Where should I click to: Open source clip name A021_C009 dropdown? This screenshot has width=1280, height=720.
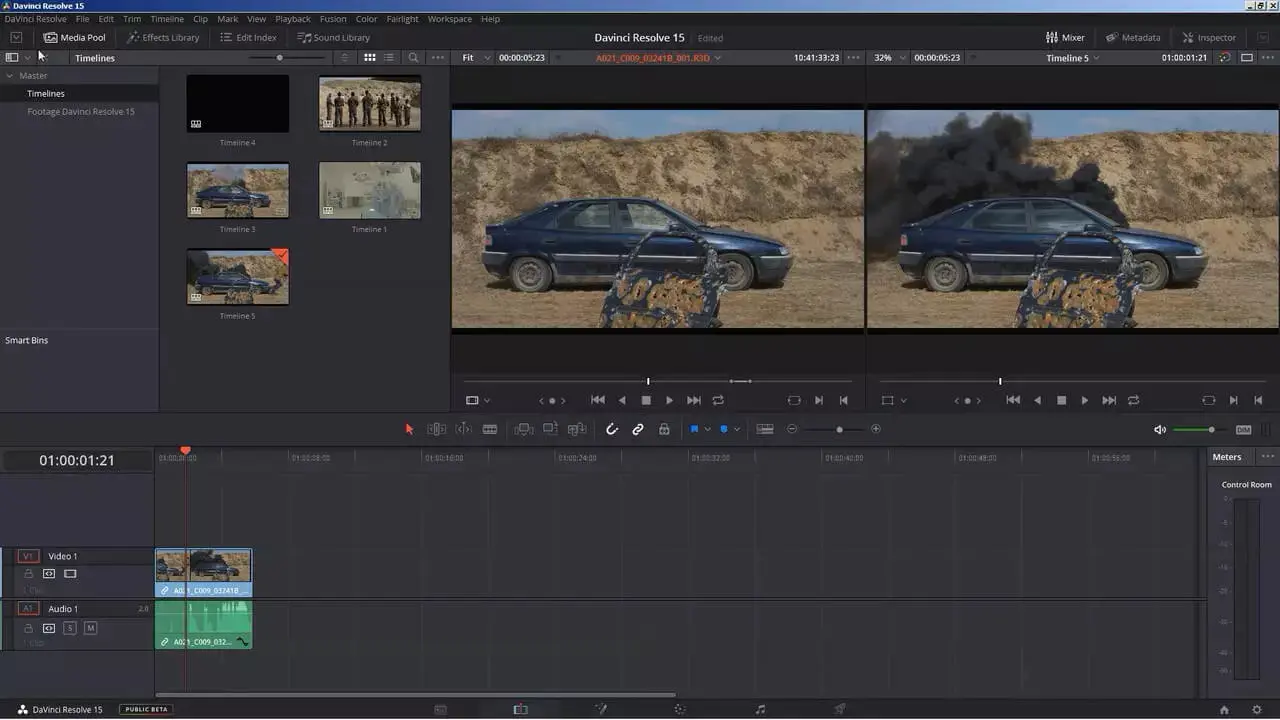(659, 58)
